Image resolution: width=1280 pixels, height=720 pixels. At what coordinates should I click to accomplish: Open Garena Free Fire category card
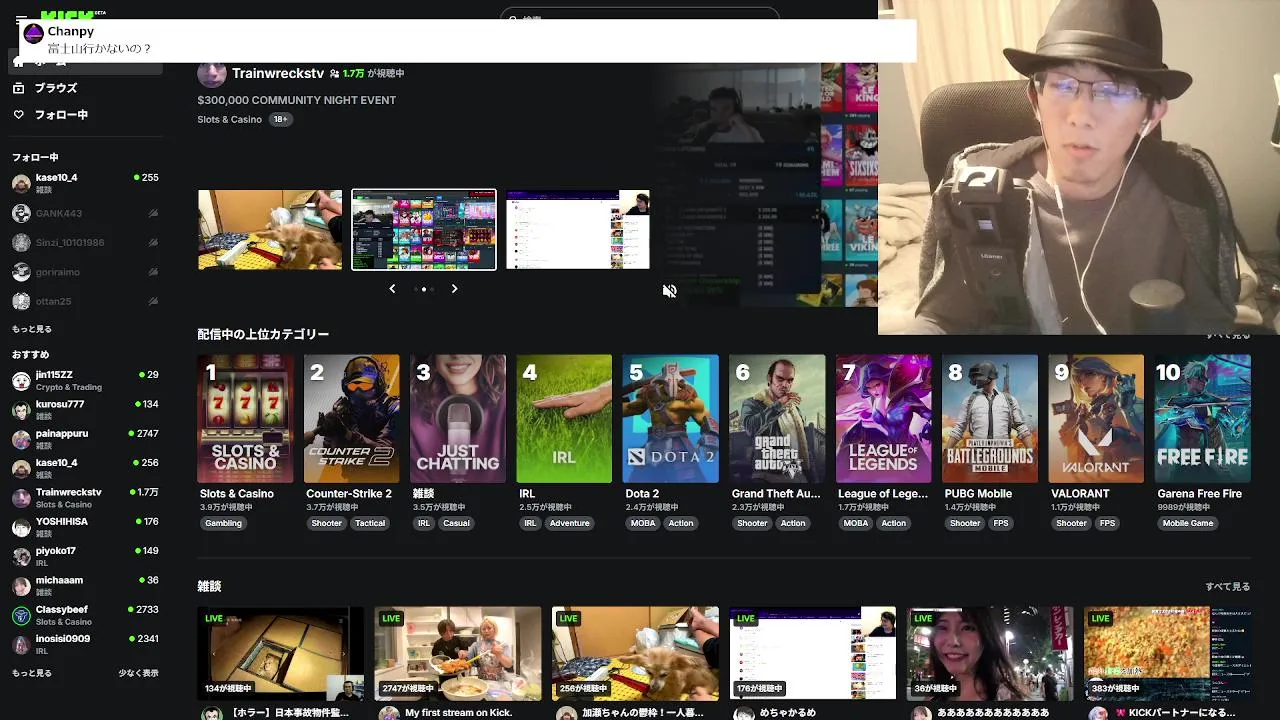[x=1203, y=418]
